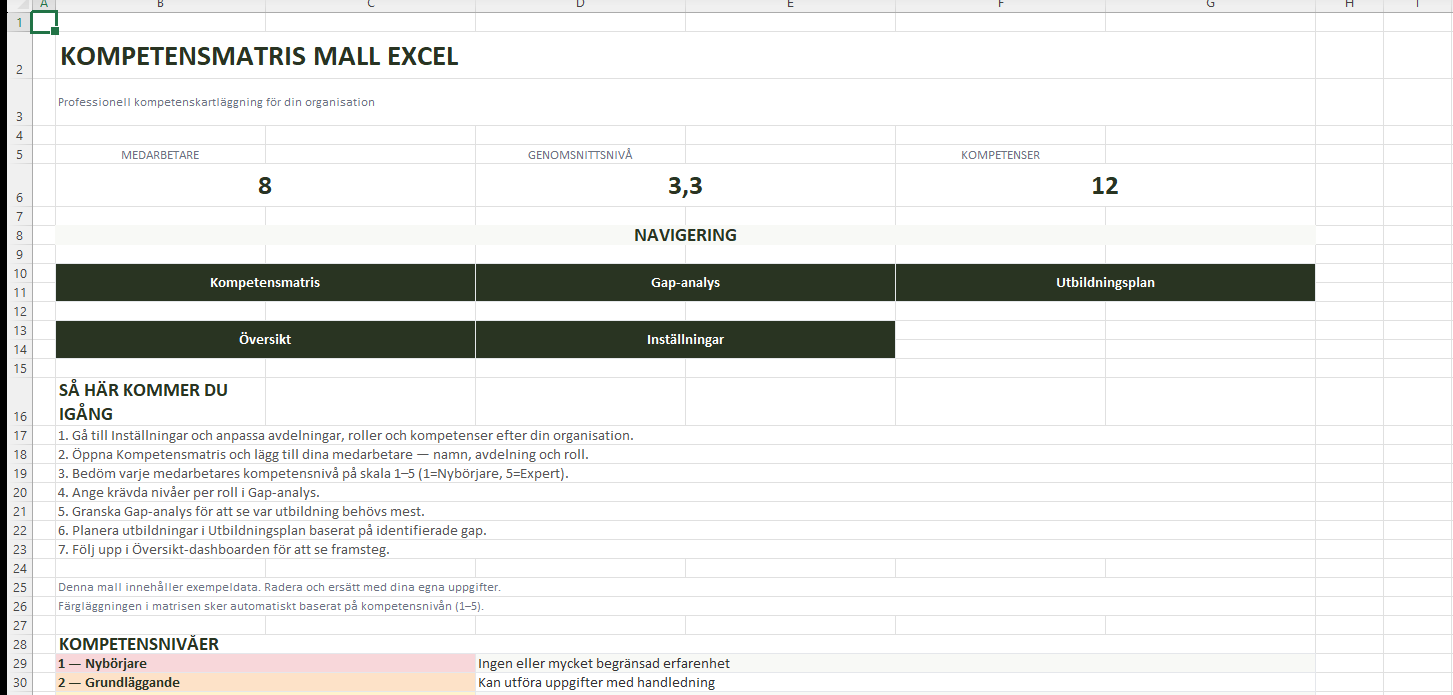Image resolution: width=1453 pixels, height=695 pixels.
Task: Click the Kompetenser value cell showing 12
Action: pos(1105,186)
